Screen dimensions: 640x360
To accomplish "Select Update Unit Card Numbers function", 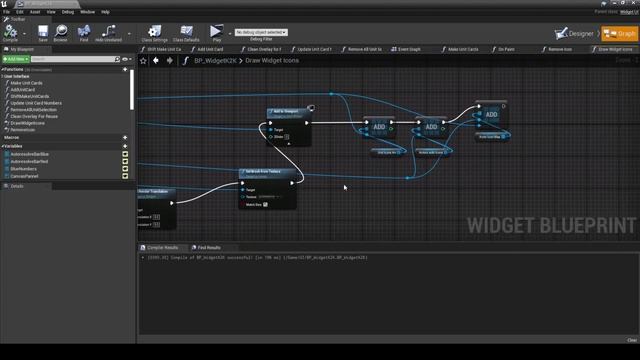I will (x=36, y=103).
